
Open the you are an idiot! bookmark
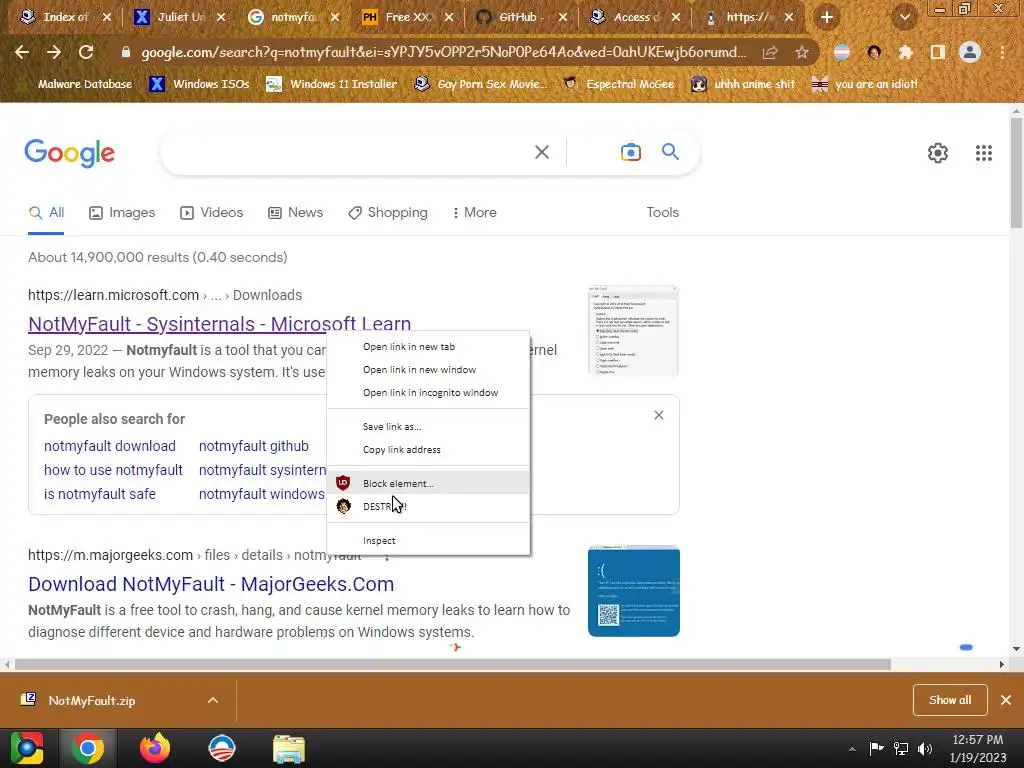865,84
